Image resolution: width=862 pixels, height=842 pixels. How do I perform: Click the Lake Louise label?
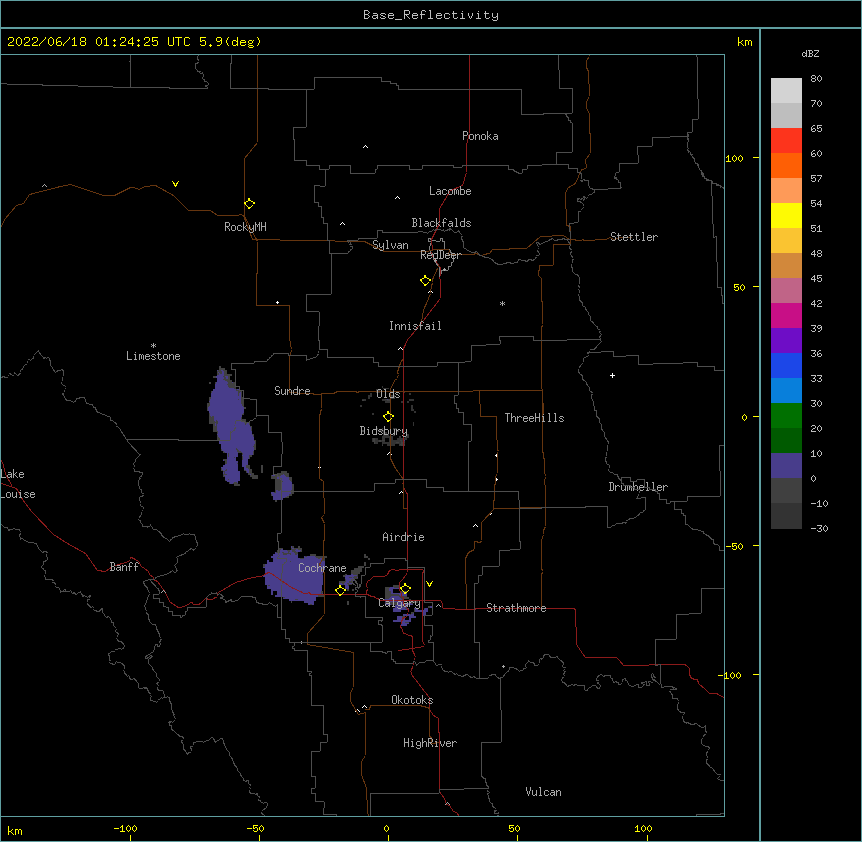coord(18,484)
